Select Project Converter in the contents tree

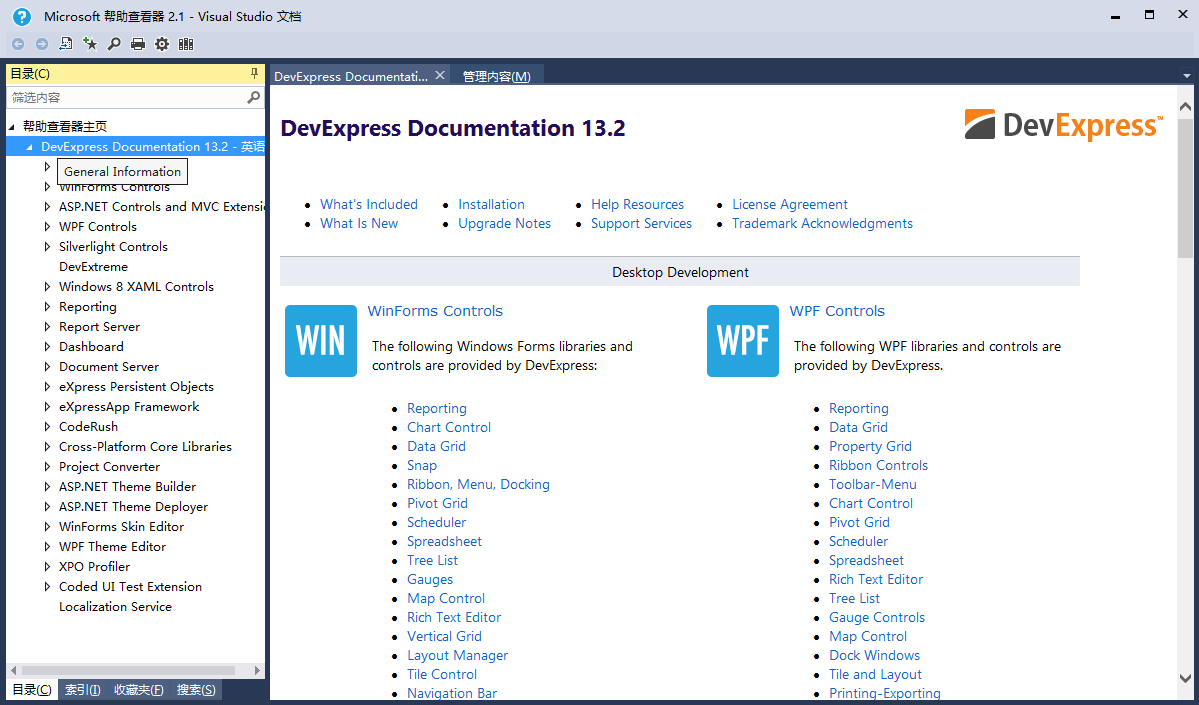pyautogui.click(x=109, y=466)
